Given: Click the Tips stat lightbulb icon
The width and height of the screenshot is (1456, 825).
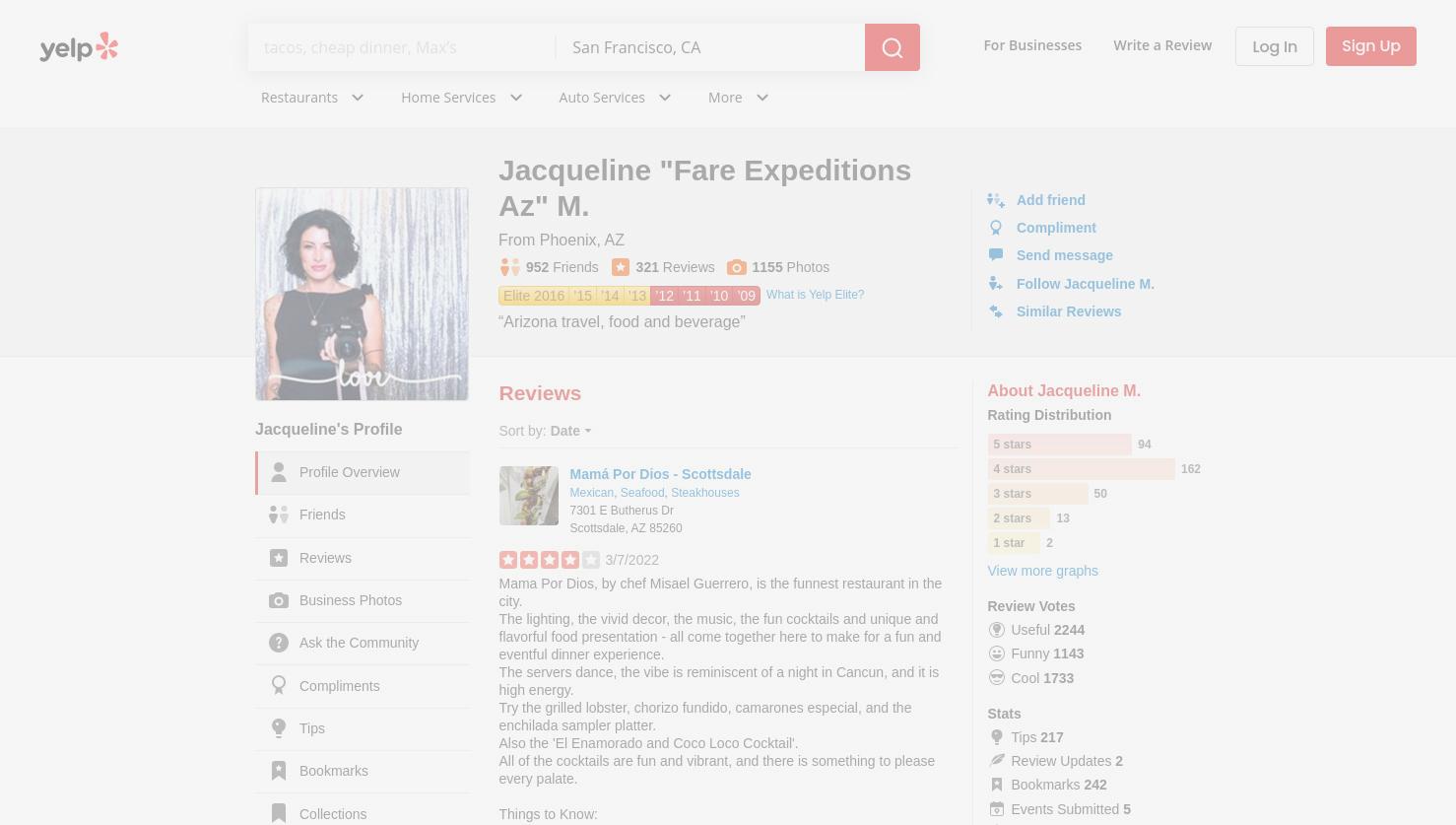Looking at the screenshot, I should (x=997, y=737).
